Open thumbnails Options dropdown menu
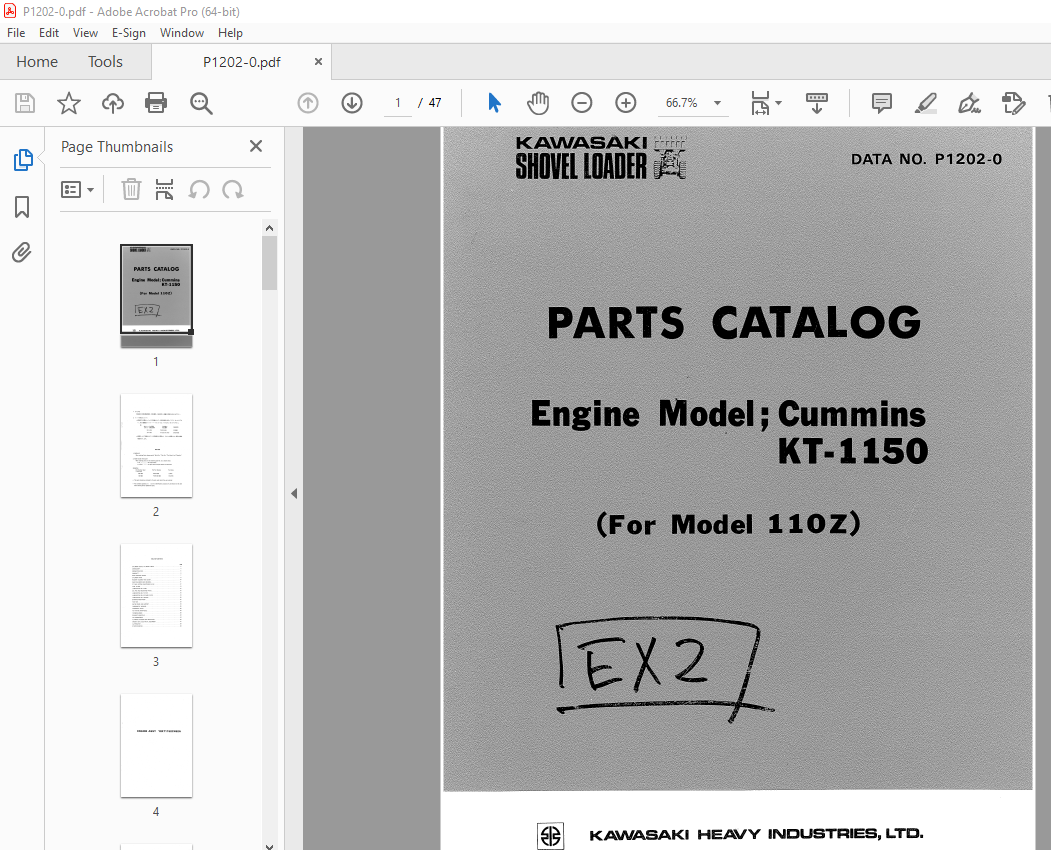The height and width of the screenshot is (850, 1051). point(77,190)
